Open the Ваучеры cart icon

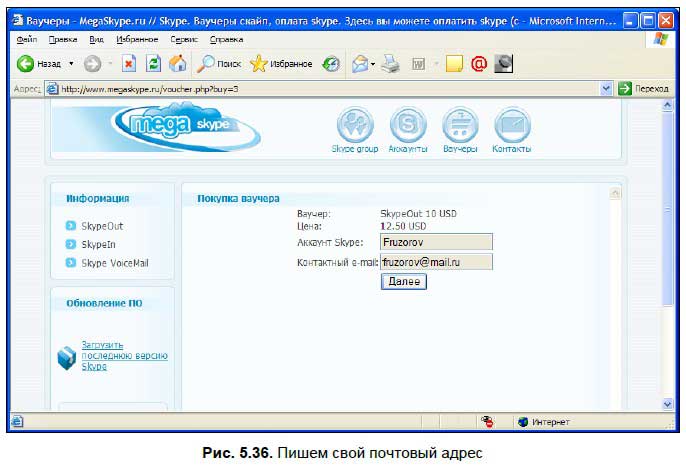pyautogui.click(x=460, y=126)
